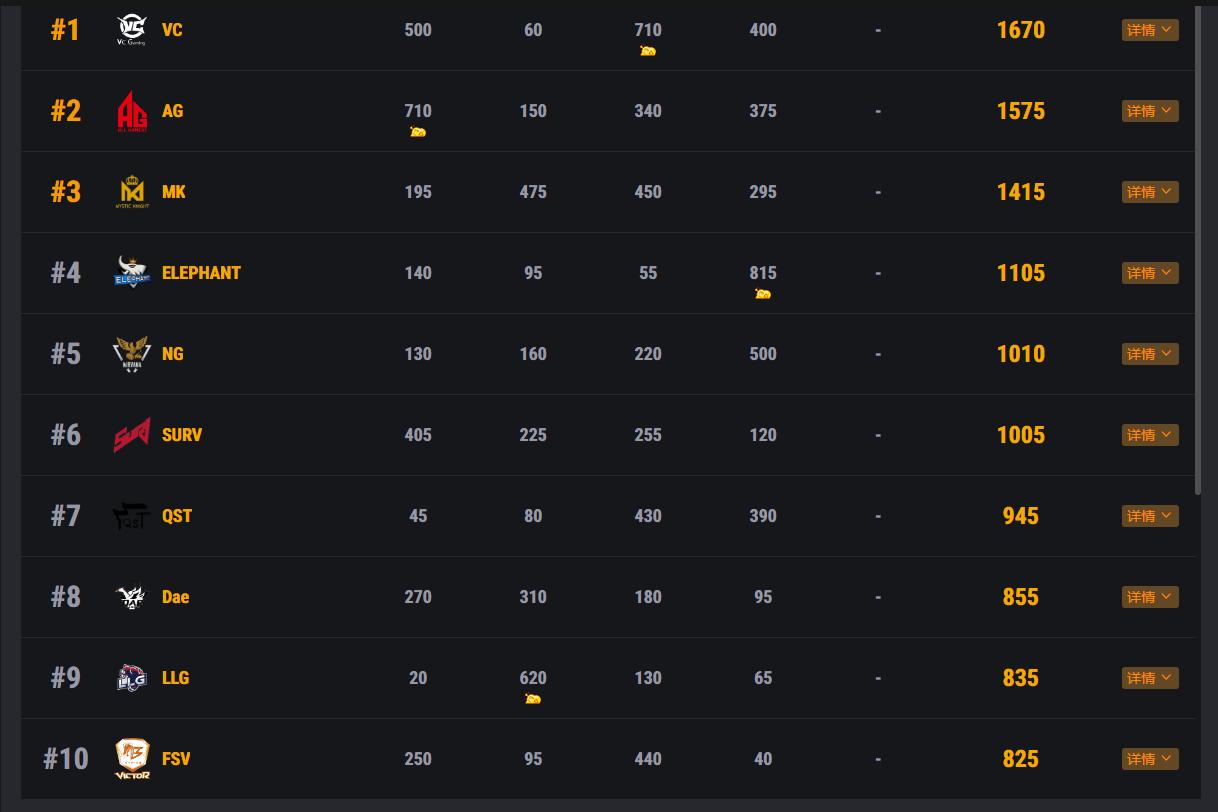Click the Dae team logo
Screen dimensions: 1218x812
(x=131, y=597)
